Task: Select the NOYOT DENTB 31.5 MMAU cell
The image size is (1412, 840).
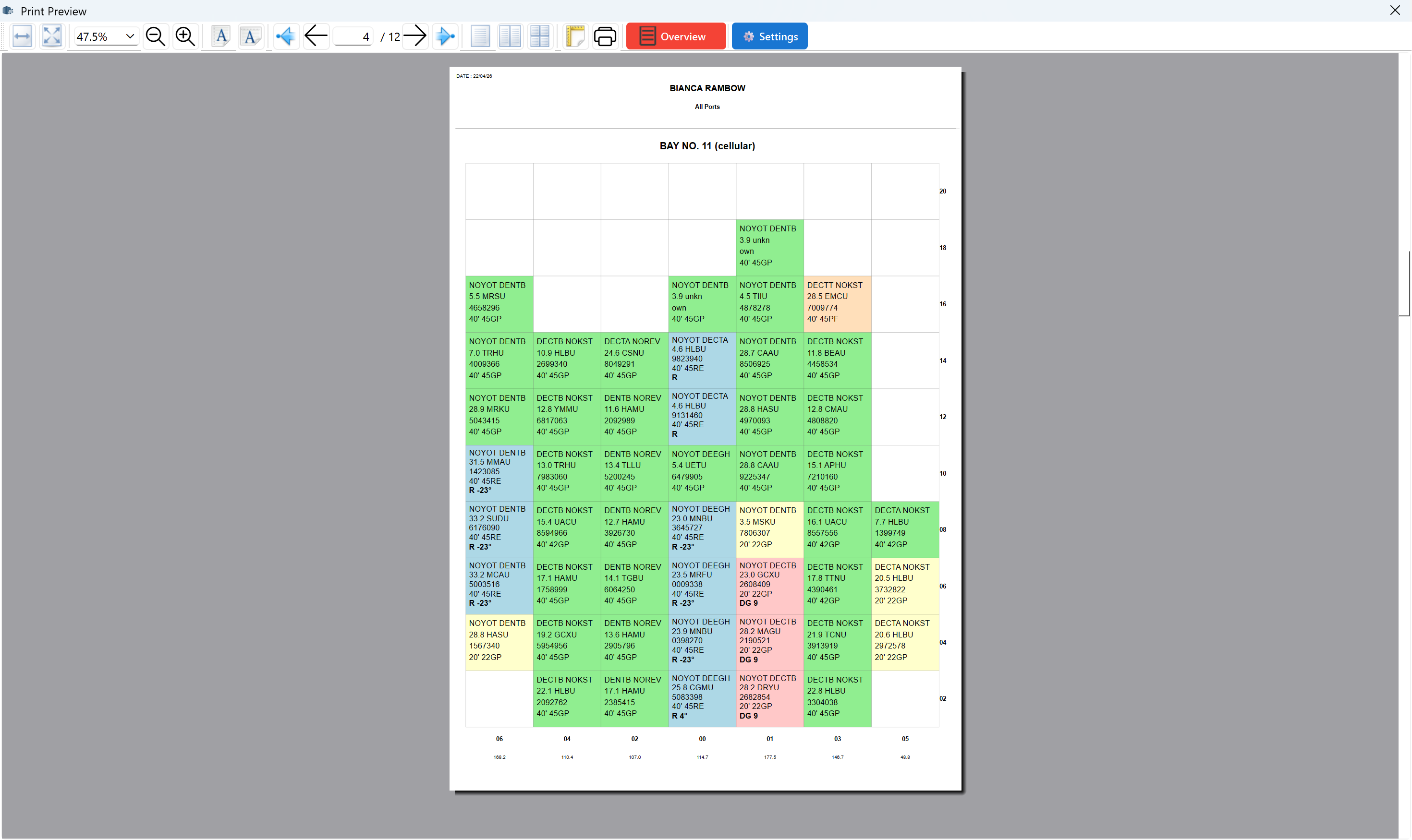Action: (x=499, y=473)
